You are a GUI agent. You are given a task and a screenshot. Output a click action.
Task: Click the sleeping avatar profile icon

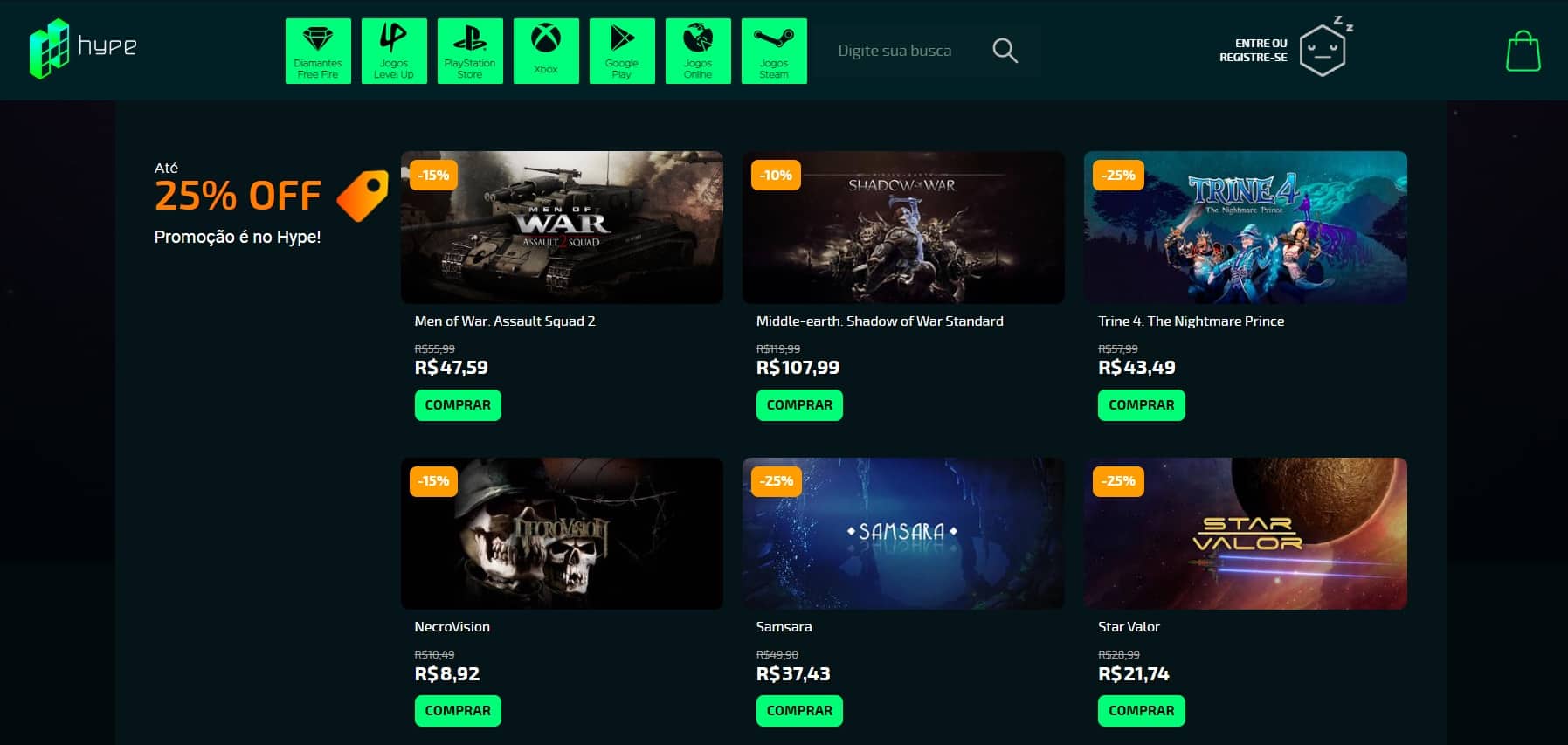(x=1323, y=50)
